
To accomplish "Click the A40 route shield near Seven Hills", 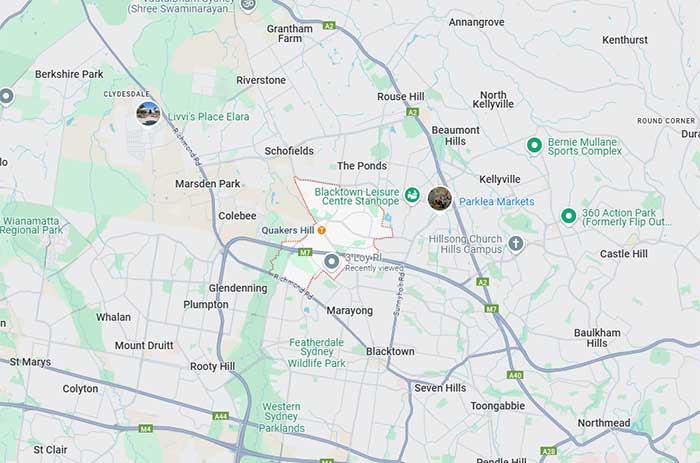I will (515, 375).
